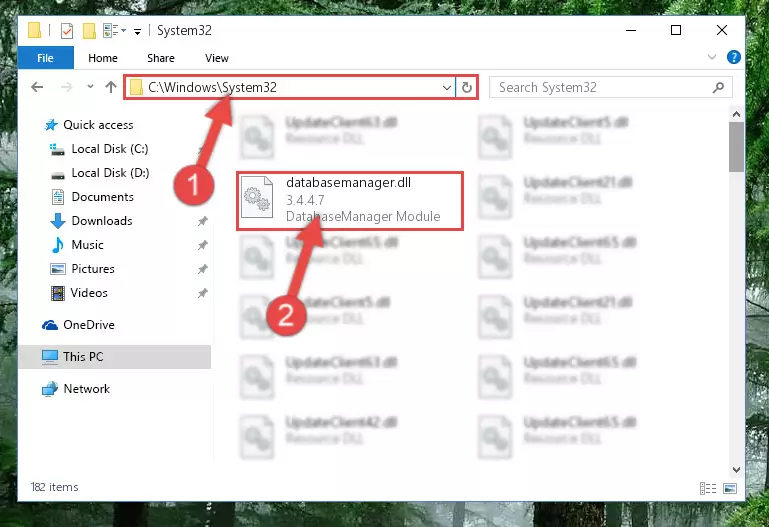769x527 pixels.
Task: Maximize the System32 window
Action: tap(676, 30)
